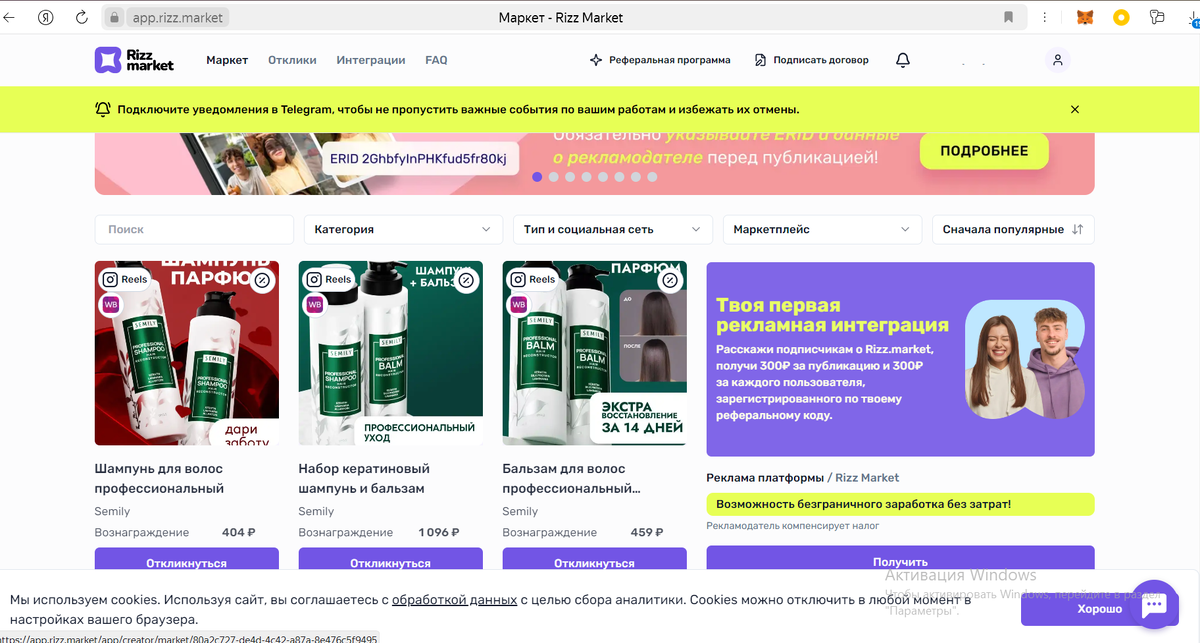Screen dimensions: 1200x643
Task: Click the site lock icon in address bar
Action: [115, 17]
